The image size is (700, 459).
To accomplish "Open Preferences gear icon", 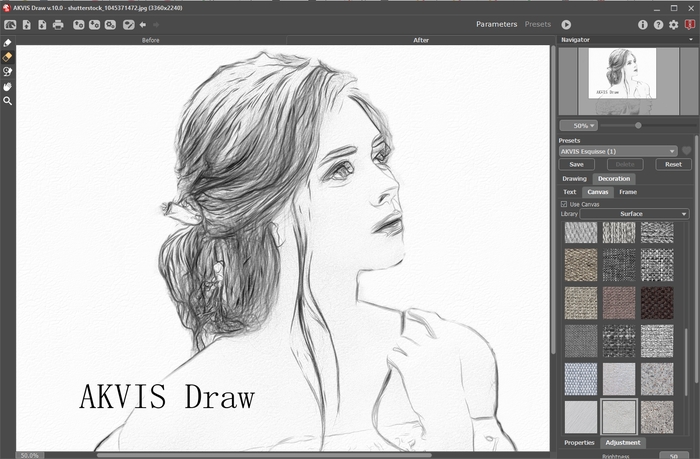I will (674, 25).
